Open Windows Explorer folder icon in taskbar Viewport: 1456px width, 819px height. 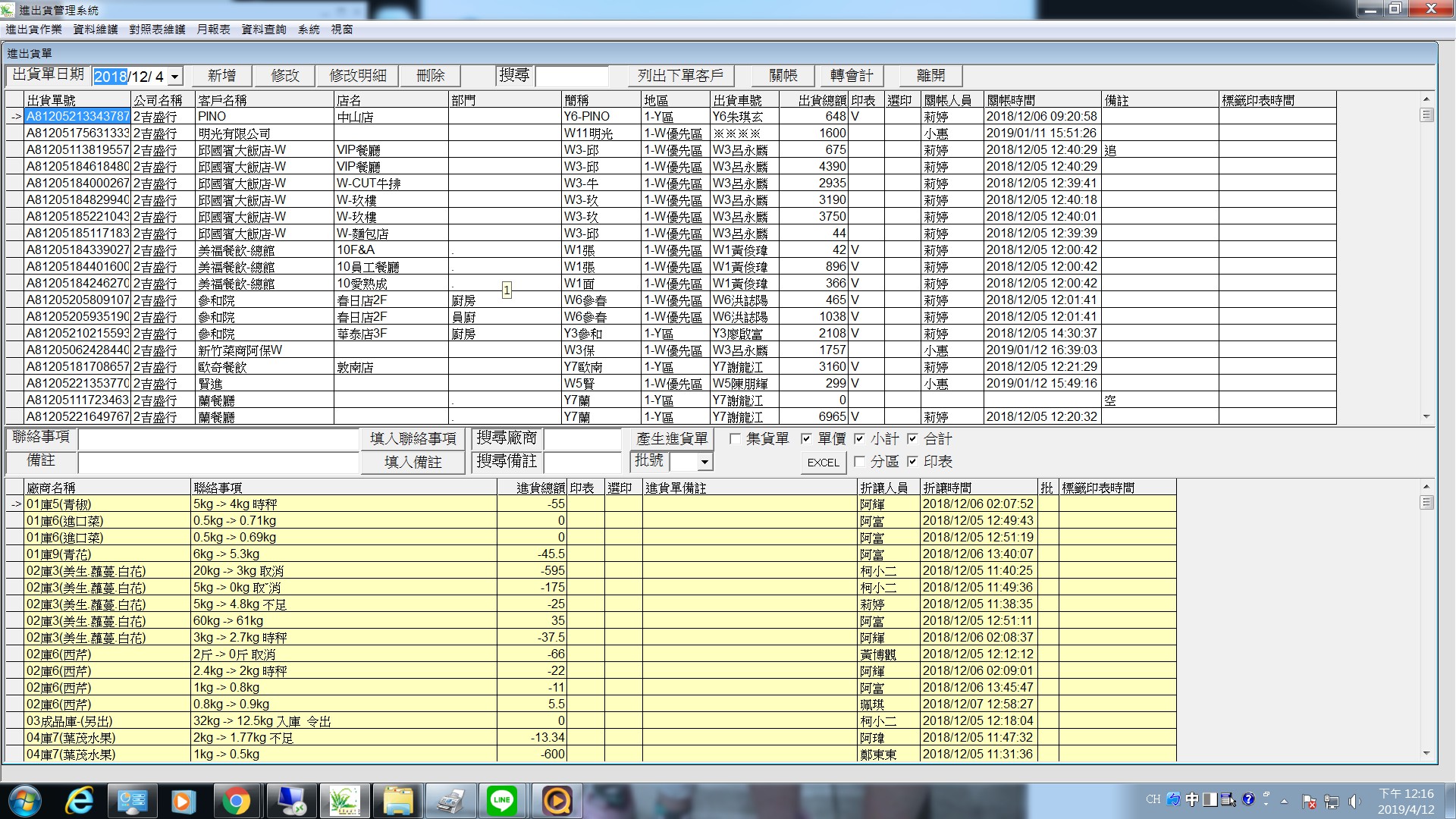(x=398, y=801)
